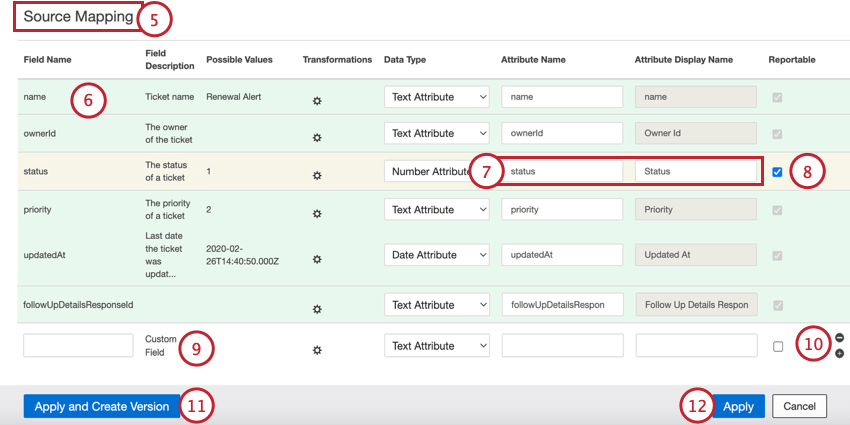Open the Number Attribute dropdown for status
Image resolution: width=850 pixels, height=425 pixels.
coord(430,171)
